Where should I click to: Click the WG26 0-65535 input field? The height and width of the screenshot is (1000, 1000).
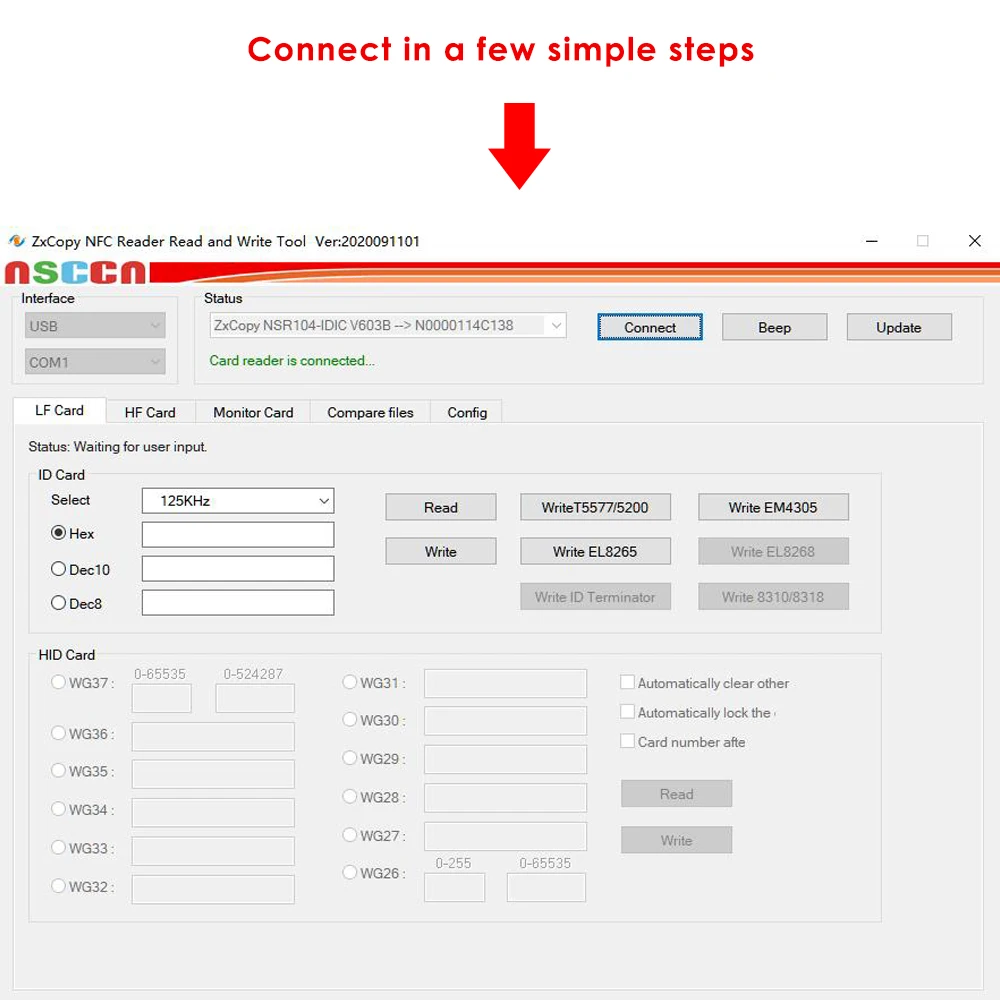(546, 888)
